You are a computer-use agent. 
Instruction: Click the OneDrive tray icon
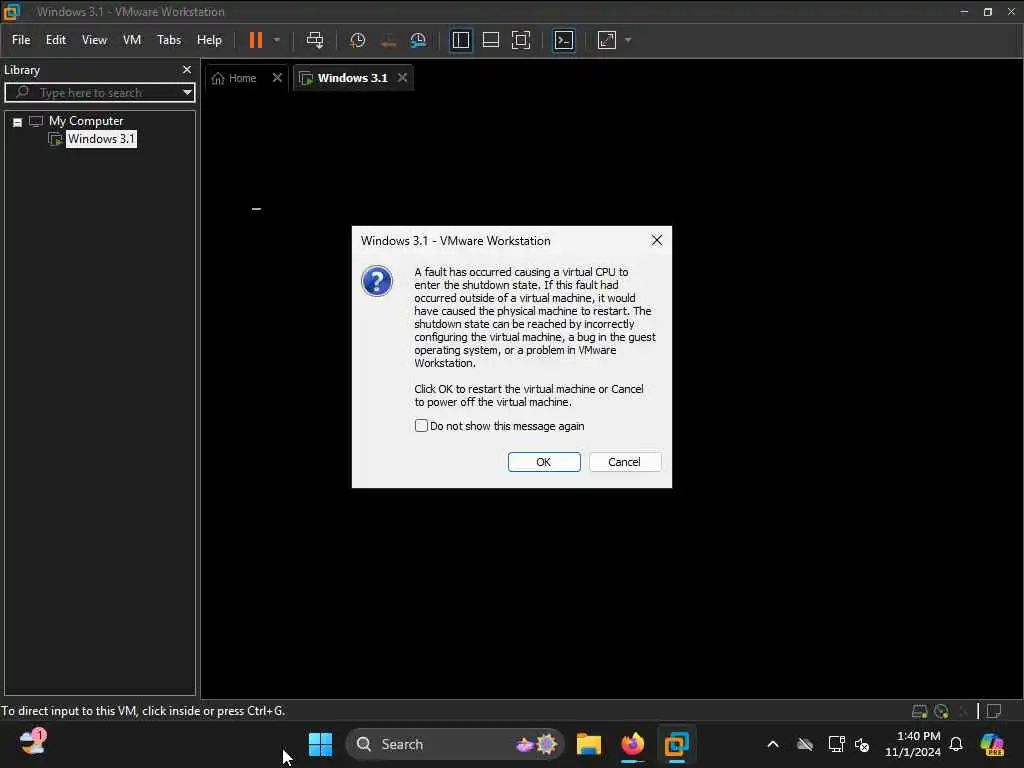(805, 744)
